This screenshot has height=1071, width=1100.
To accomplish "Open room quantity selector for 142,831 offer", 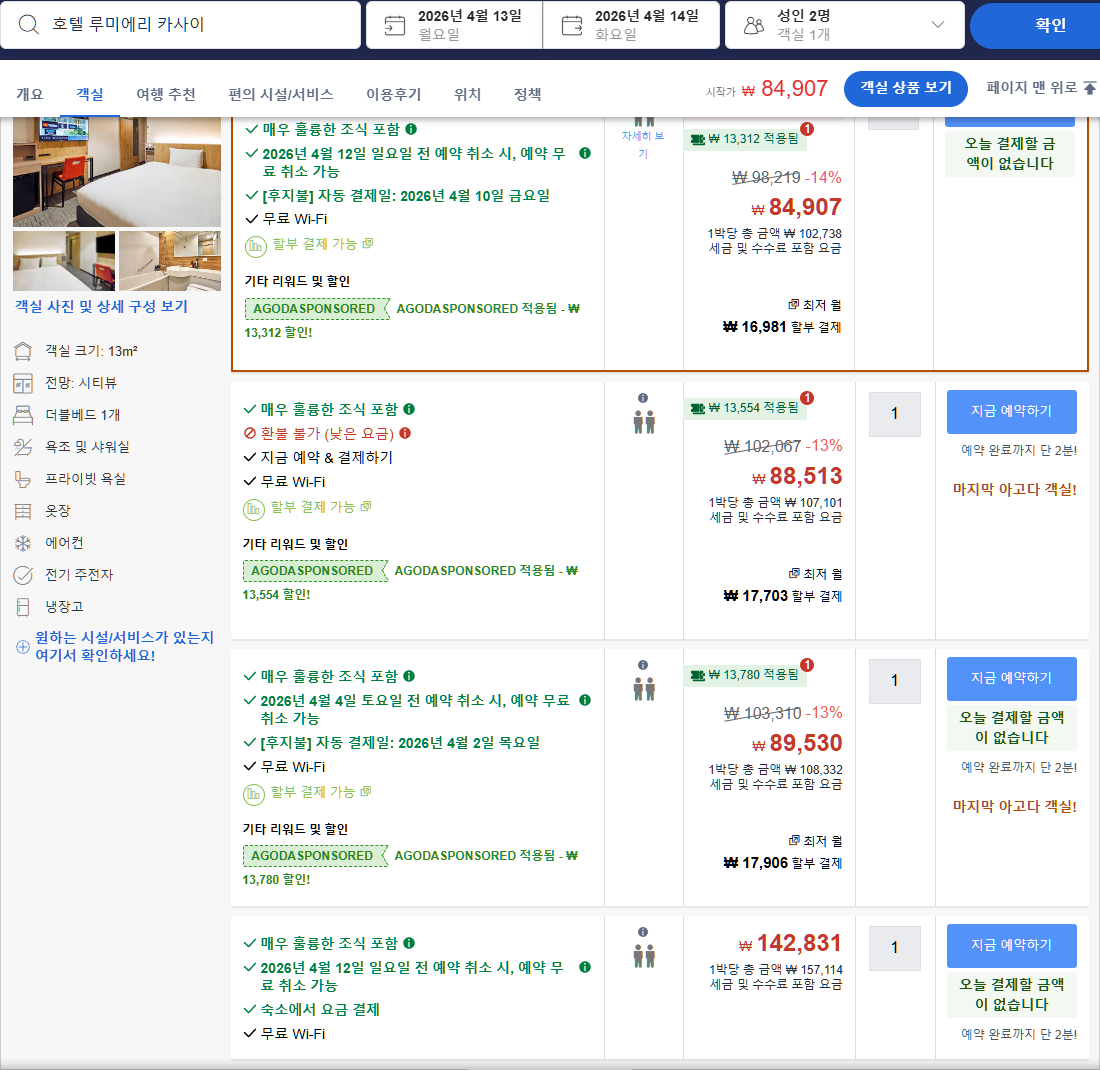I will pos(894,948).
